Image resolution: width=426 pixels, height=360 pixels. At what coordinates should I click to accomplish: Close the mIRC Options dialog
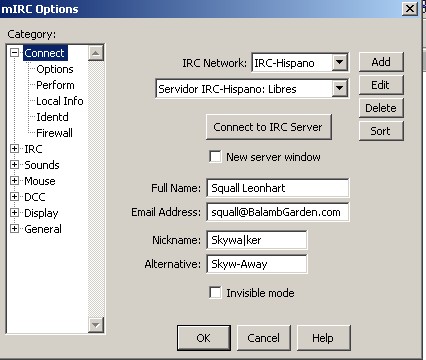click(410, 8)
